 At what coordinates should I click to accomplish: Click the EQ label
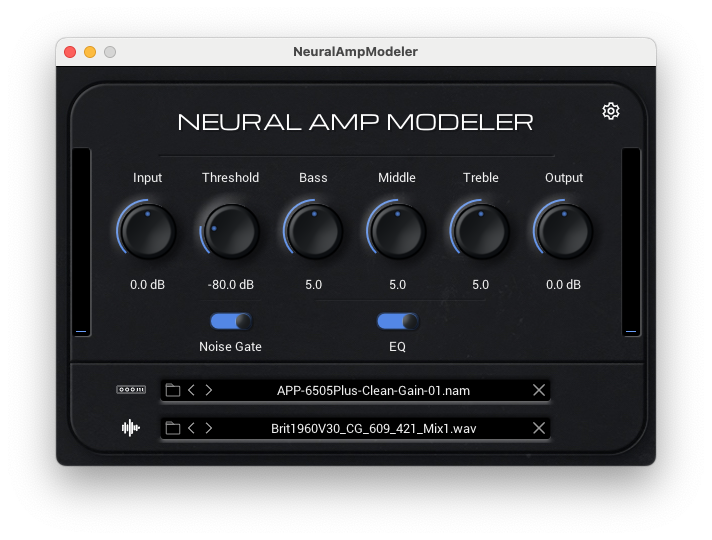pyautogui.click(x=397, y=347)
